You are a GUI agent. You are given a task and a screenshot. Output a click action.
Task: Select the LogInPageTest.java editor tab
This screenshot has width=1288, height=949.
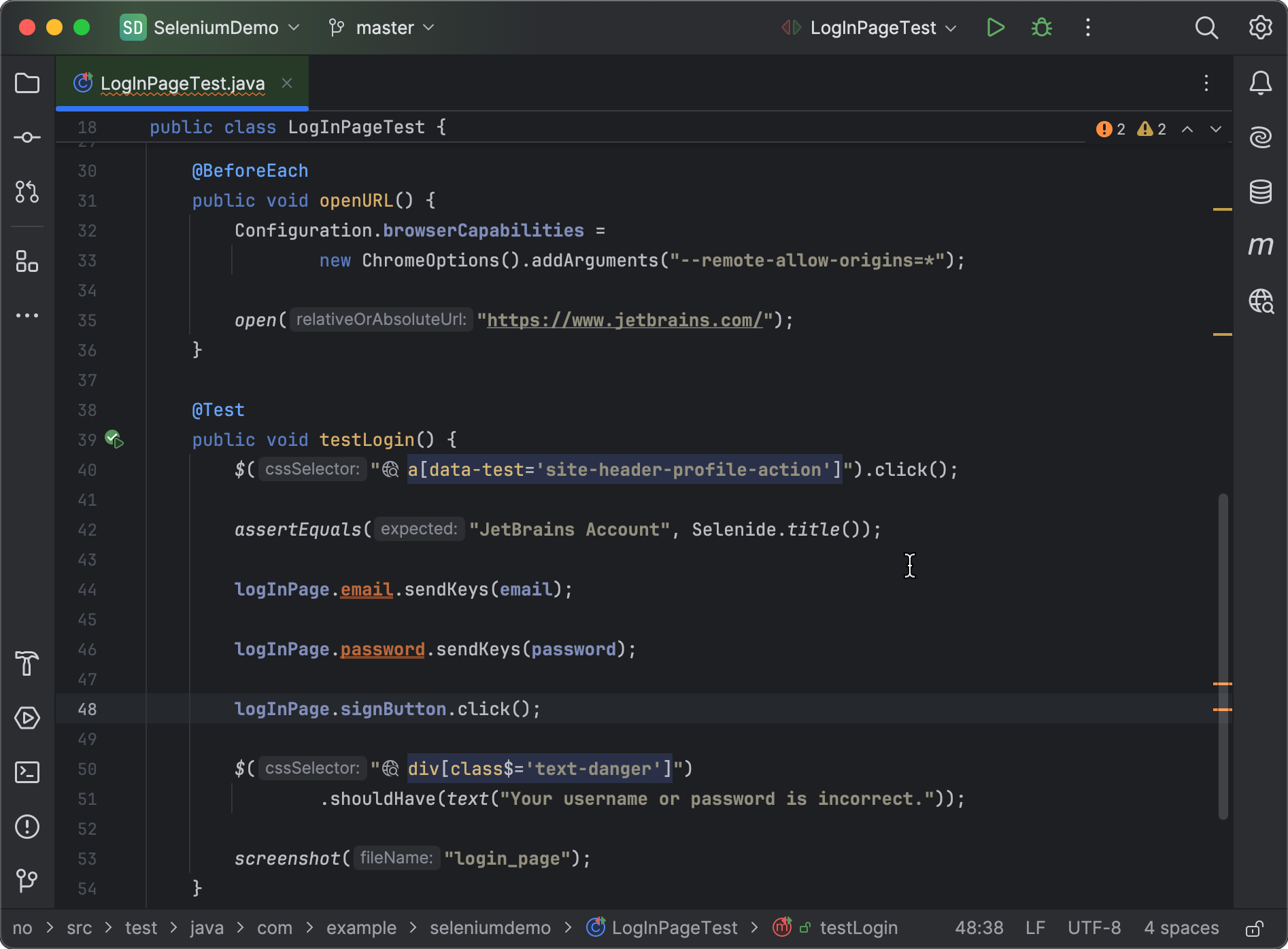pyautogui.click(x=182, y=82)
